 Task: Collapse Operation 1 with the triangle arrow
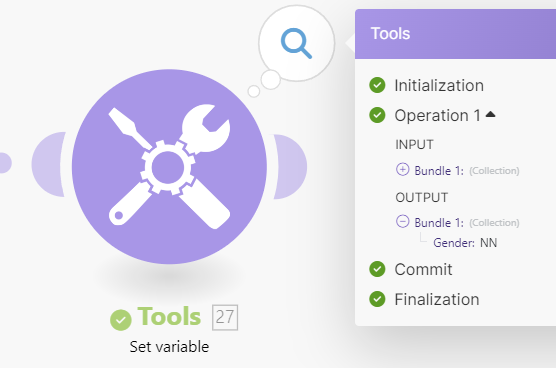[x=490, y=114]
